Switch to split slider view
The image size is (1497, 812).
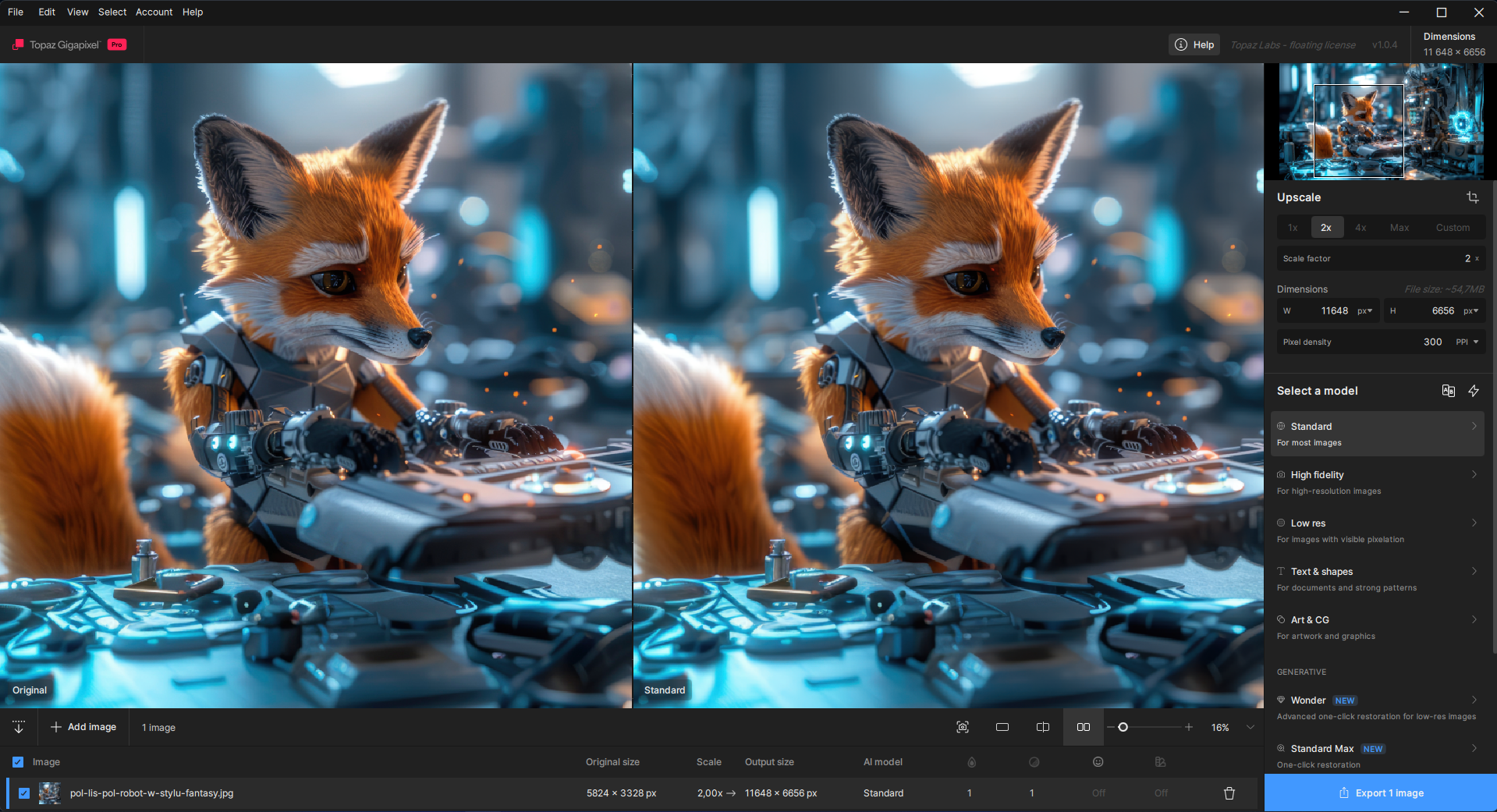coord(1043,727)
